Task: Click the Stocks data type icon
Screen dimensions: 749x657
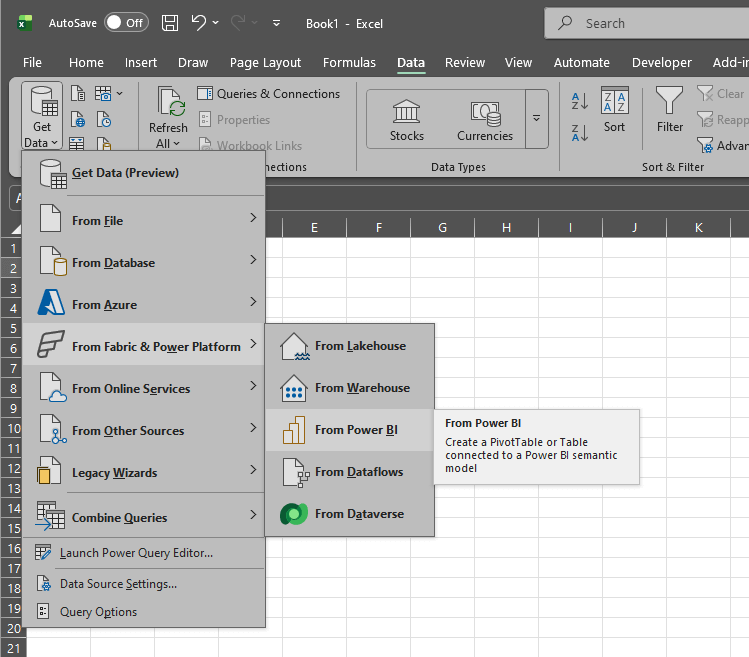Action: pyautogui.click(x=406, y=112)
